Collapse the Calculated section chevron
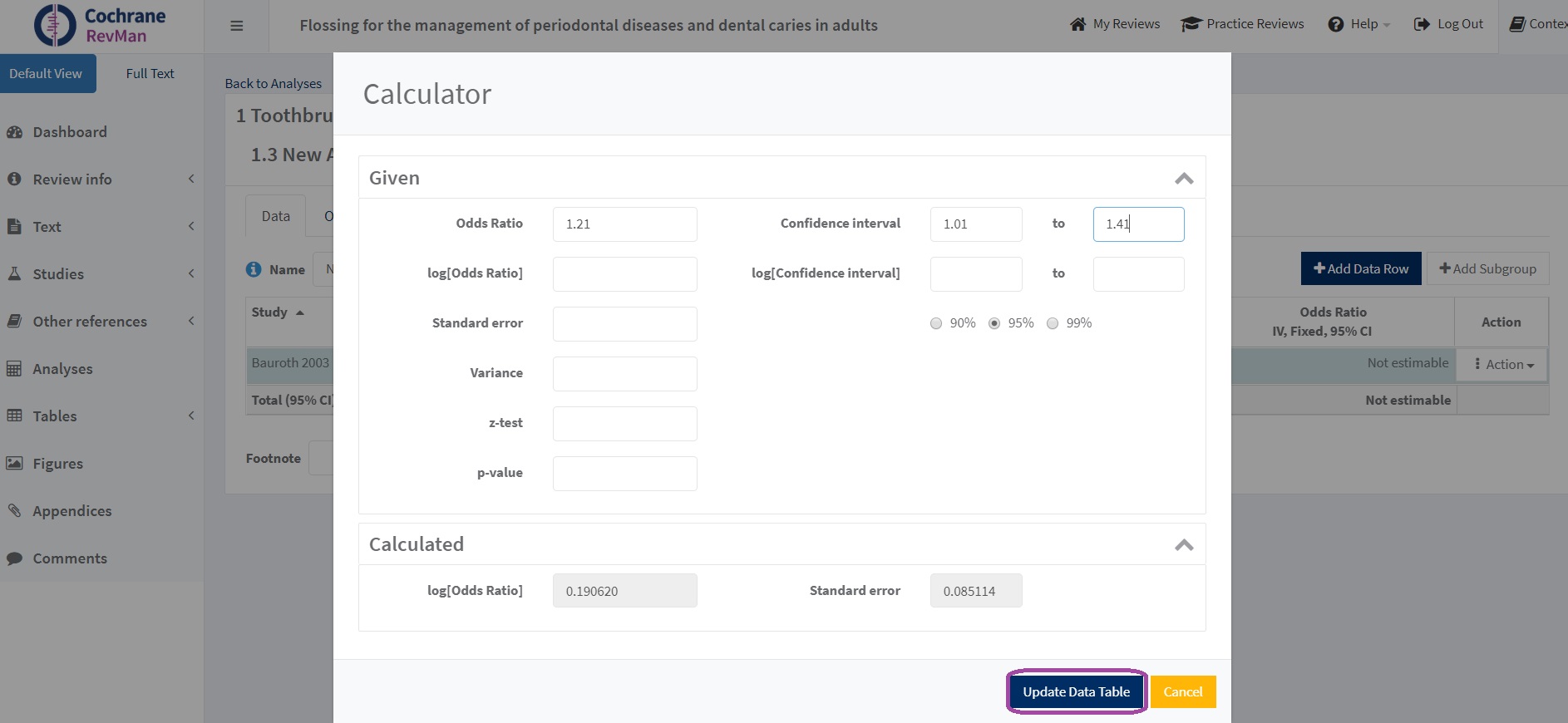Image resolution: width=1568 pixels, height=723 pixels. coord(1184,545)
